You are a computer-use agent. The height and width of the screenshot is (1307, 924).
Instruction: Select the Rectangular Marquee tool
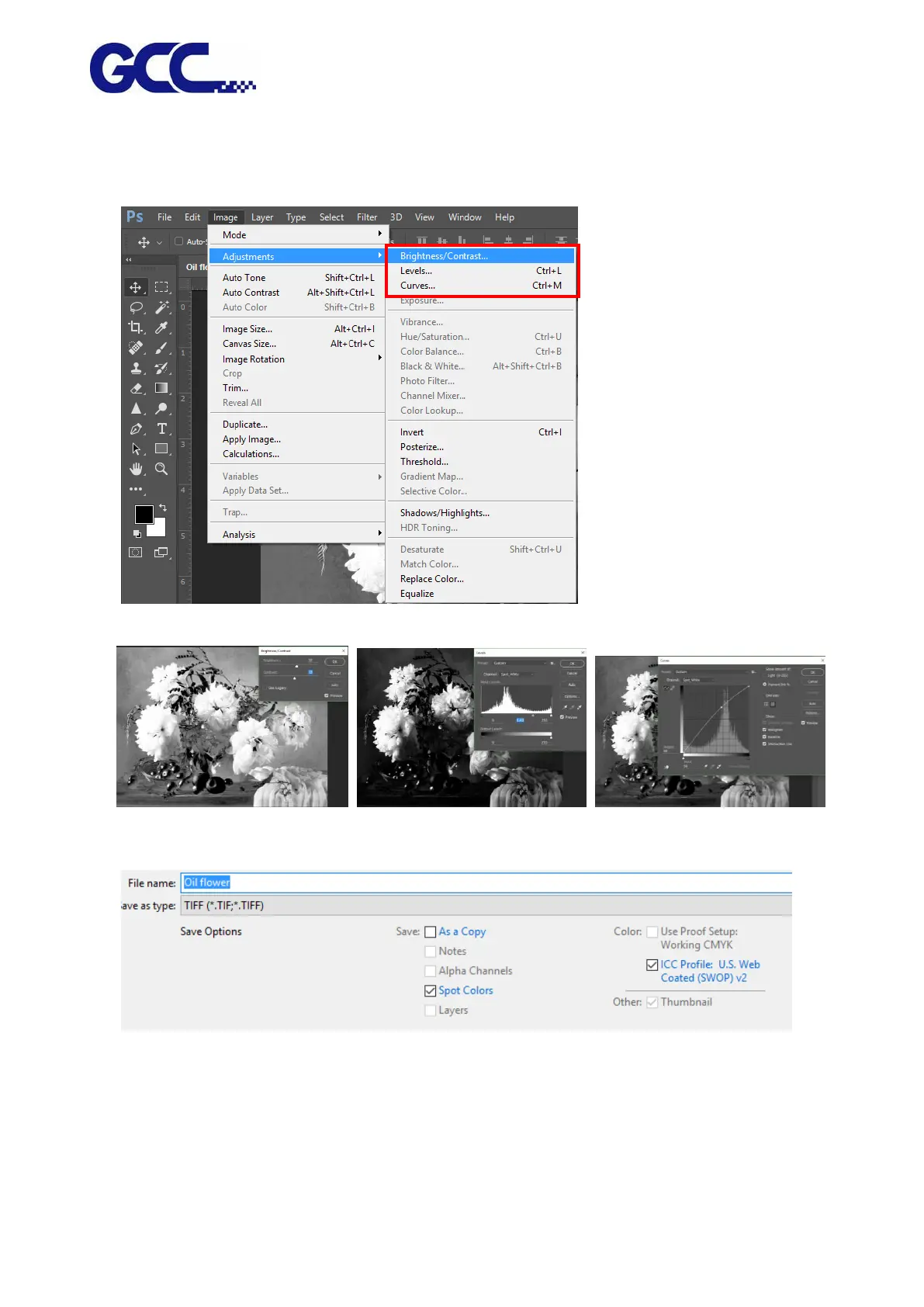click(161, 287)
